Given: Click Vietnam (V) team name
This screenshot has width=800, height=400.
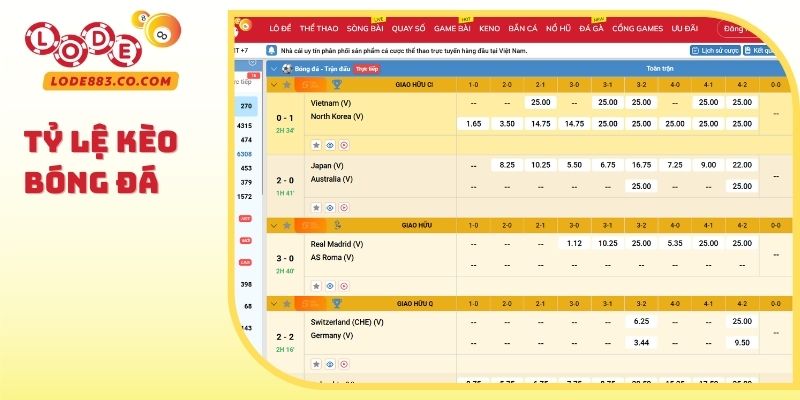Looking at the screenshot, I should (331, 103).
